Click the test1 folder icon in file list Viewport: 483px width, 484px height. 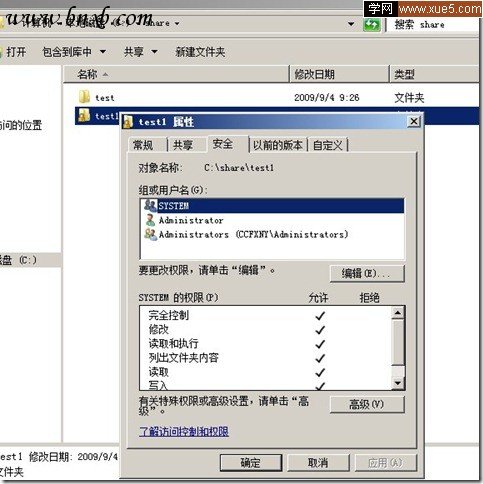coord(84,115)
